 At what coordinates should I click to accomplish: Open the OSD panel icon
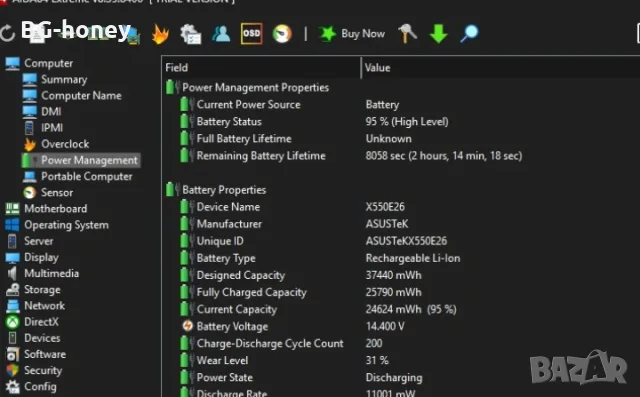[251, 33]
